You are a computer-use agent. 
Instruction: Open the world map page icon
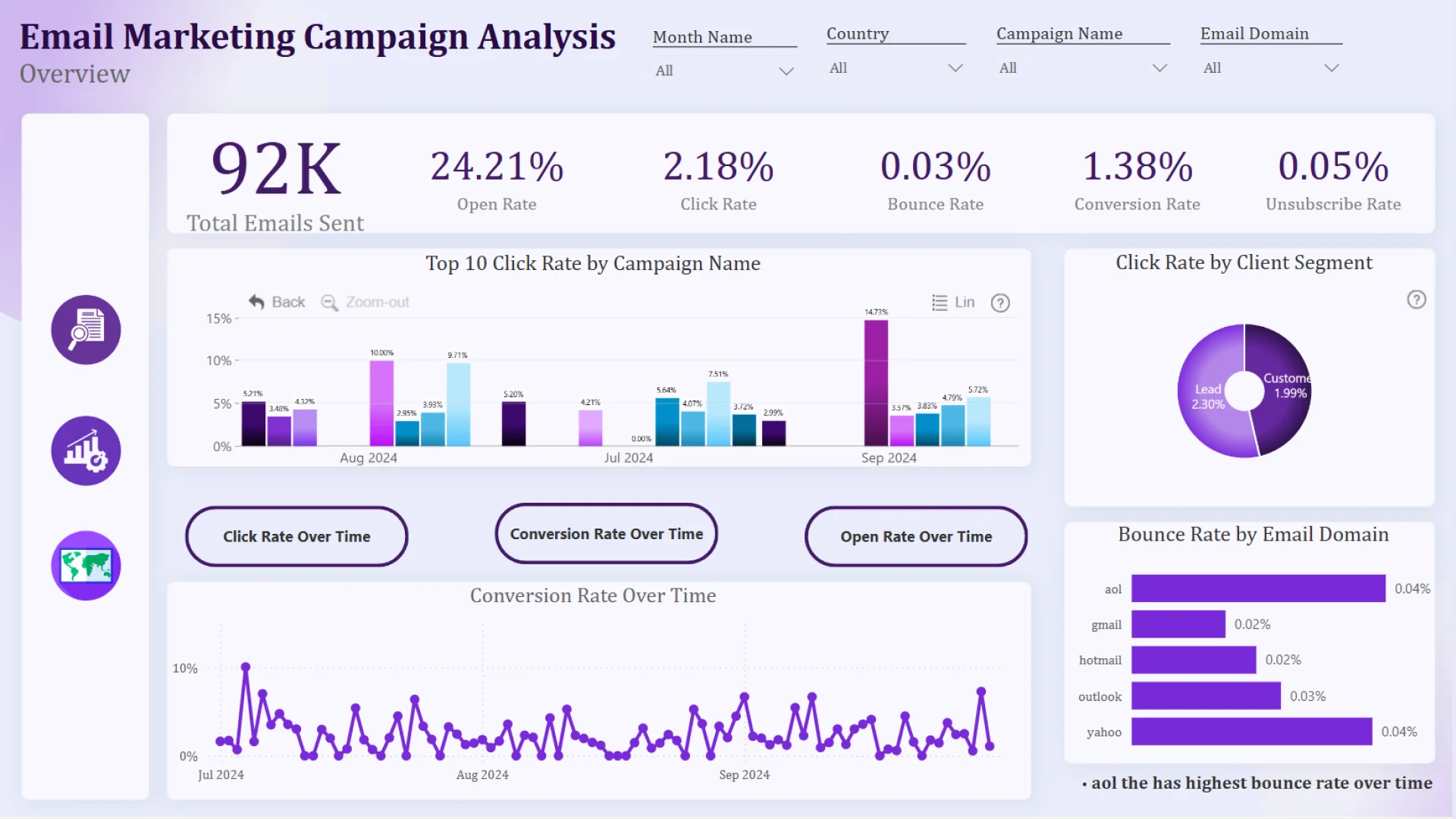pos(86,566)
